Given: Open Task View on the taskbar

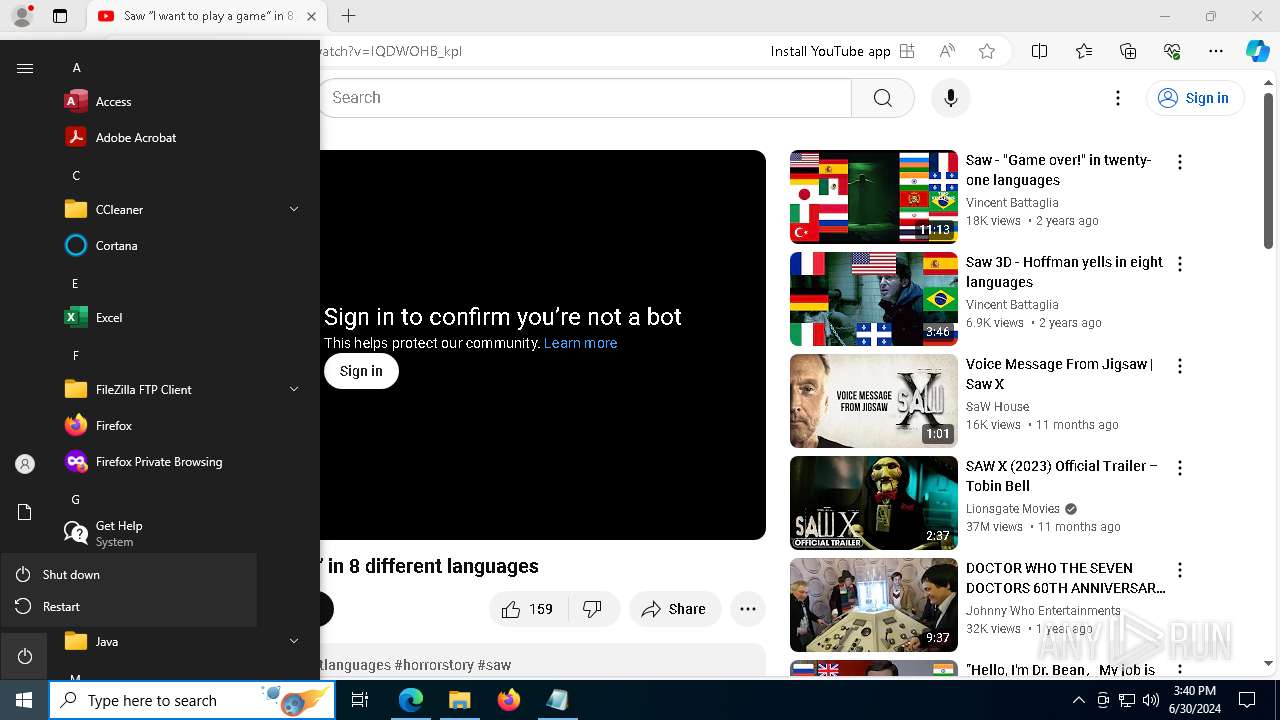Looking at the screenshot, I should pyautogui.click(x=360, y=700).
